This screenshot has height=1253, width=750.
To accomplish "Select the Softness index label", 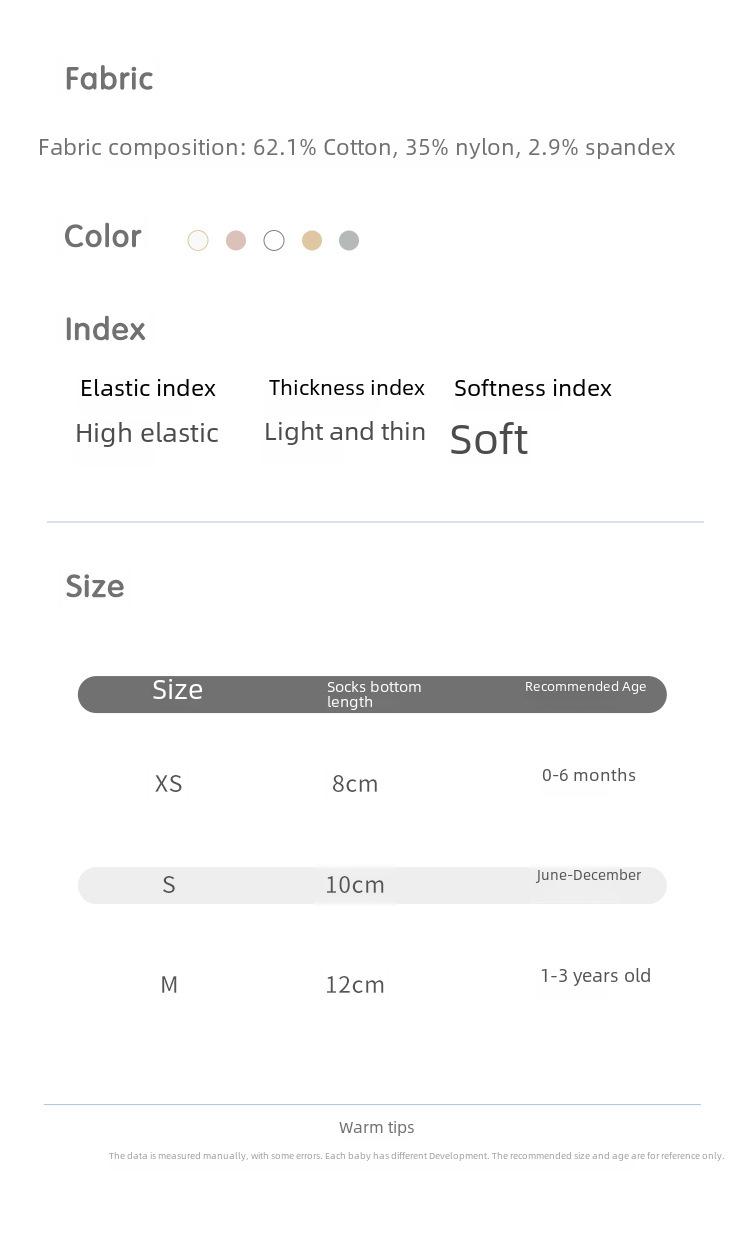I will click(x=533, y=388).
